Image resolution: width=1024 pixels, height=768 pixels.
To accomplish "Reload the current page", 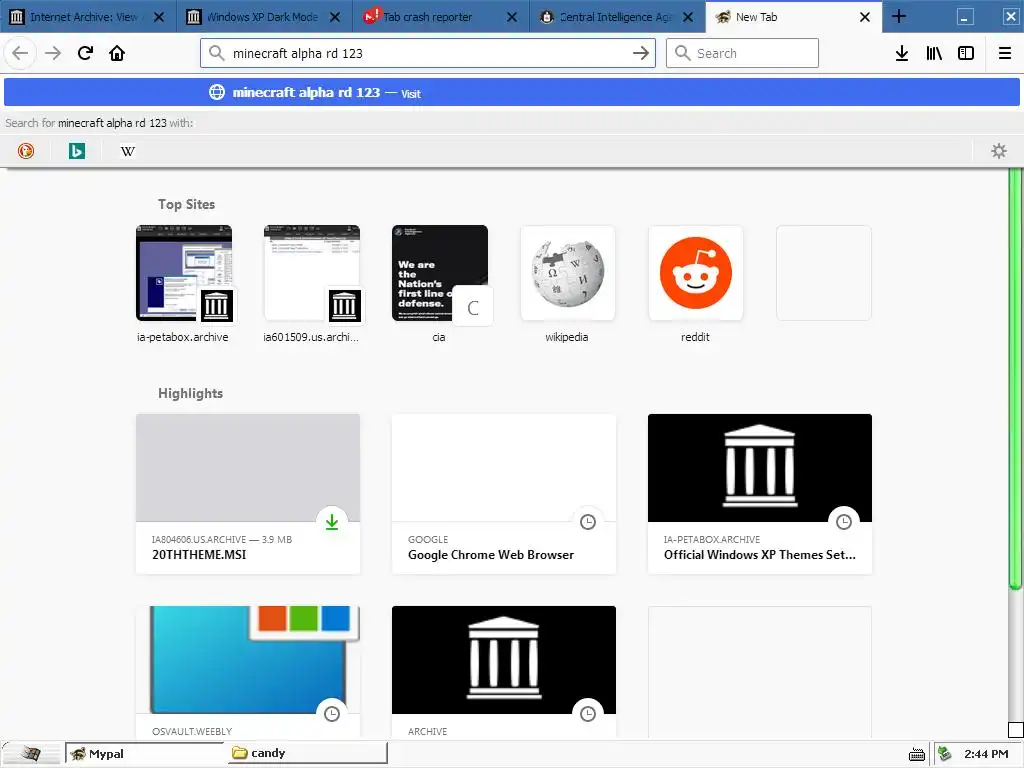I will [x=85, y=53].
